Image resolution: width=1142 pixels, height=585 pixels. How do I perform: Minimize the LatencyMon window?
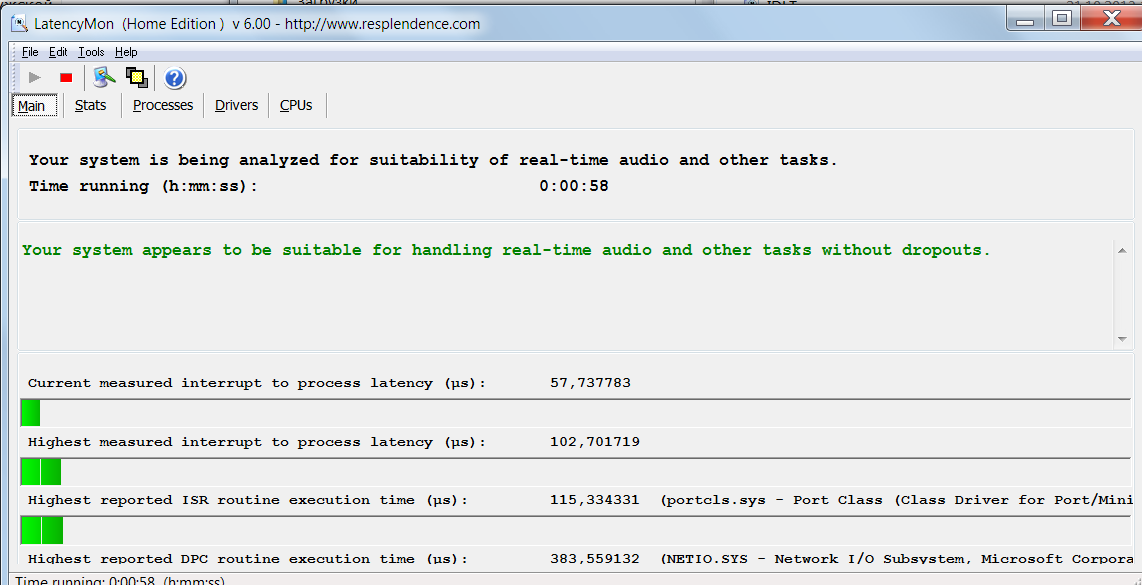[x=1026, y=19]
